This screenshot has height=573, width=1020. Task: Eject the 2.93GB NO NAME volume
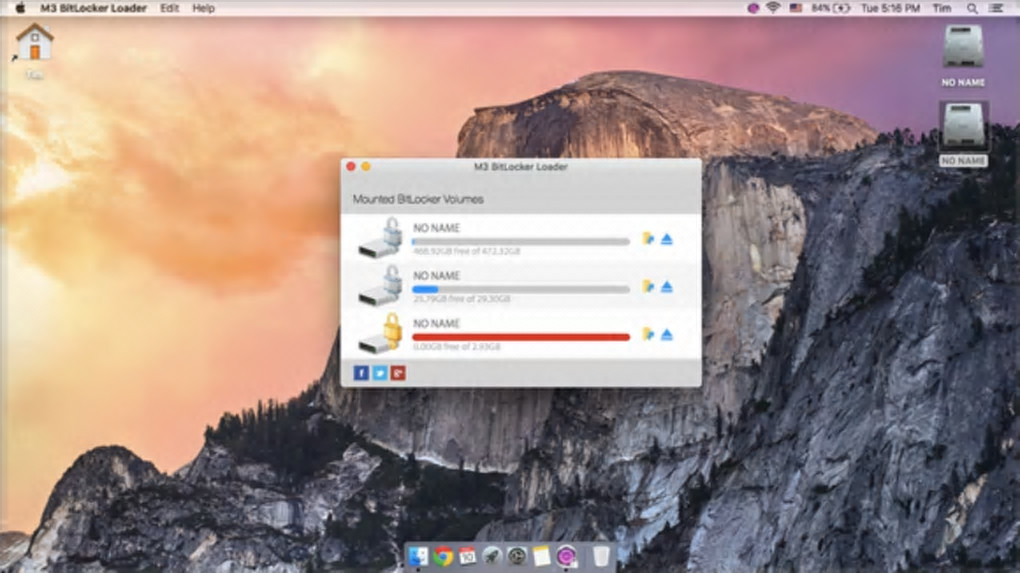667,335
